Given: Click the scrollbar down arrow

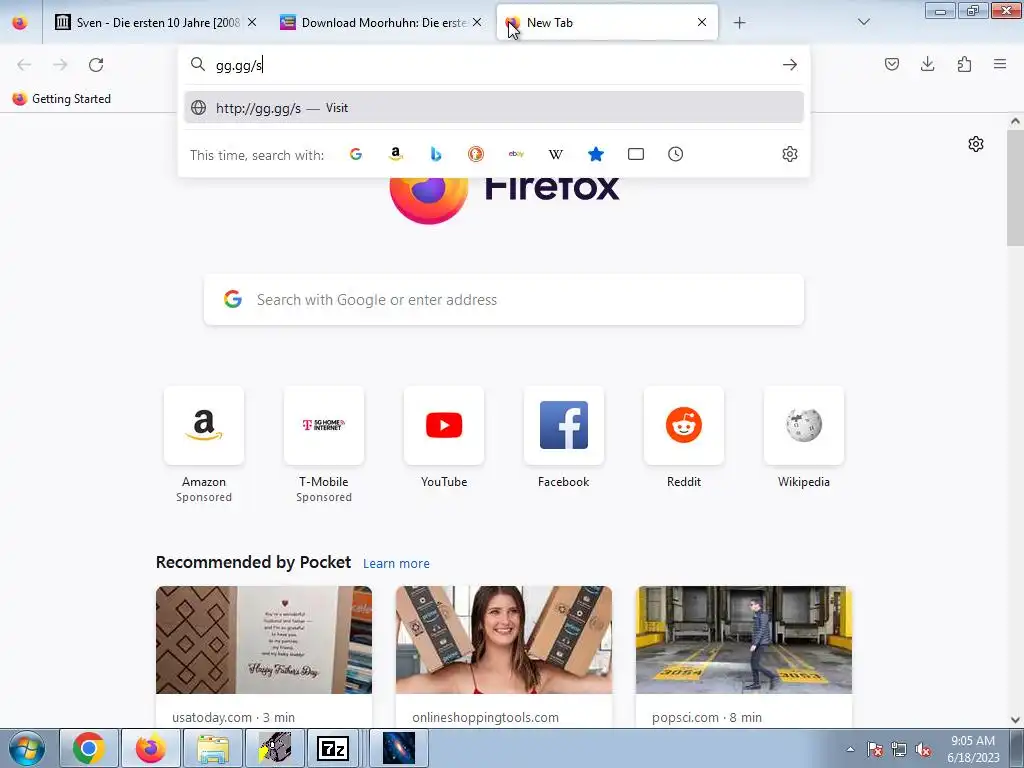Looking at the screenshot, I should coord(1015,720).
